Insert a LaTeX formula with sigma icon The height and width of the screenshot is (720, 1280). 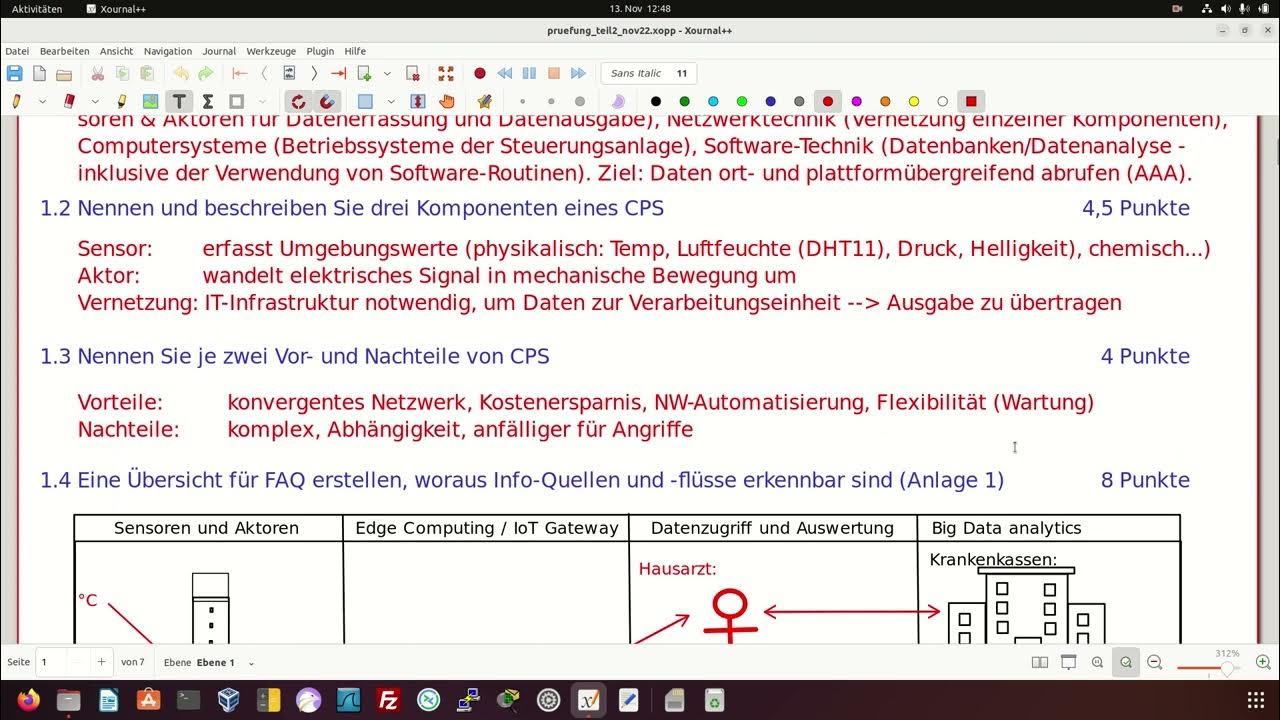point(208,101)
